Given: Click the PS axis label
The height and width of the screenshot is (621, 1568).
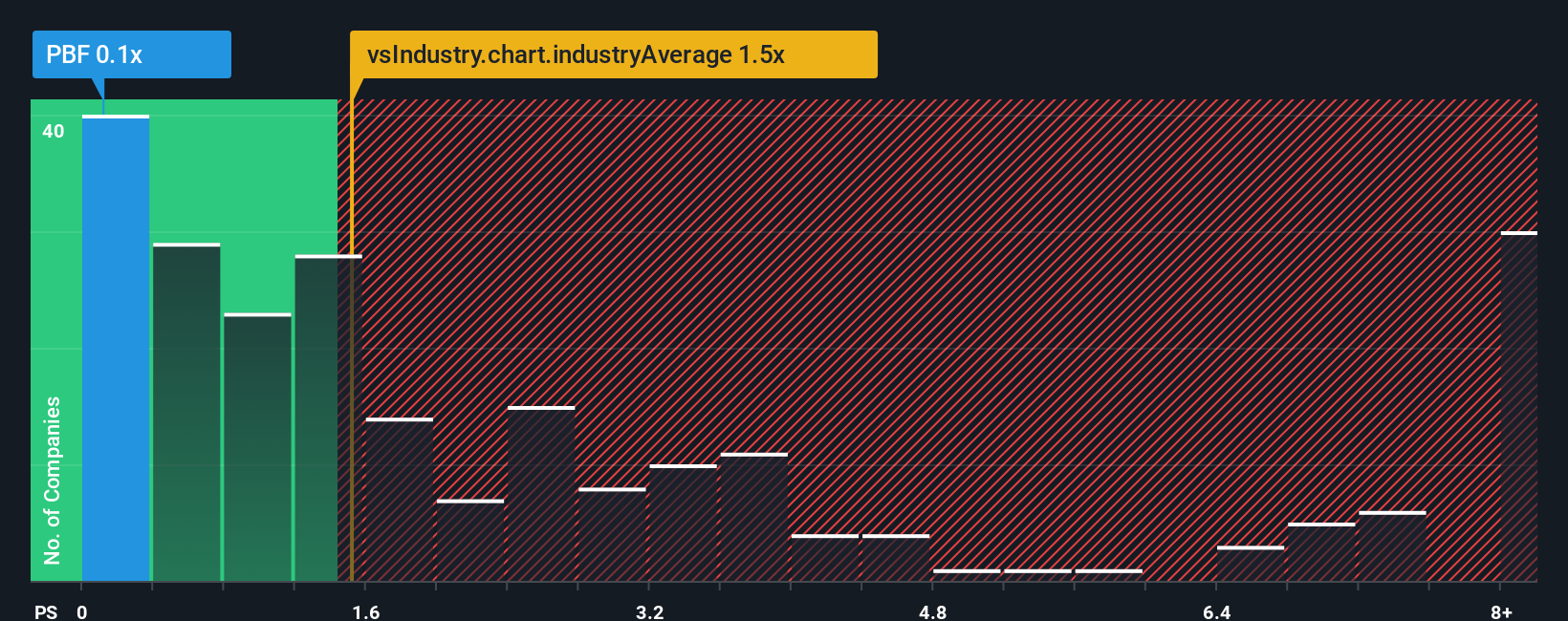Looking at the screenshot, I should (46, 611).
